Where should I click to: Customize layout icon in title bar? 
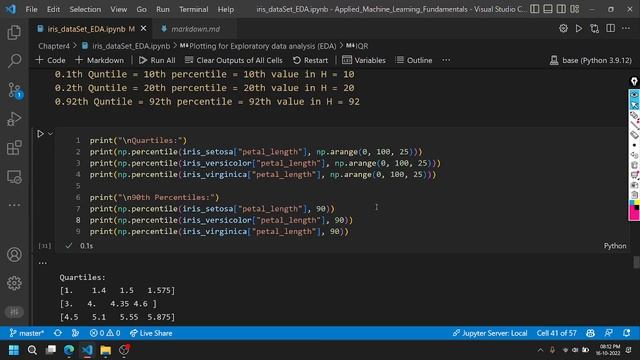coord(575,9)
